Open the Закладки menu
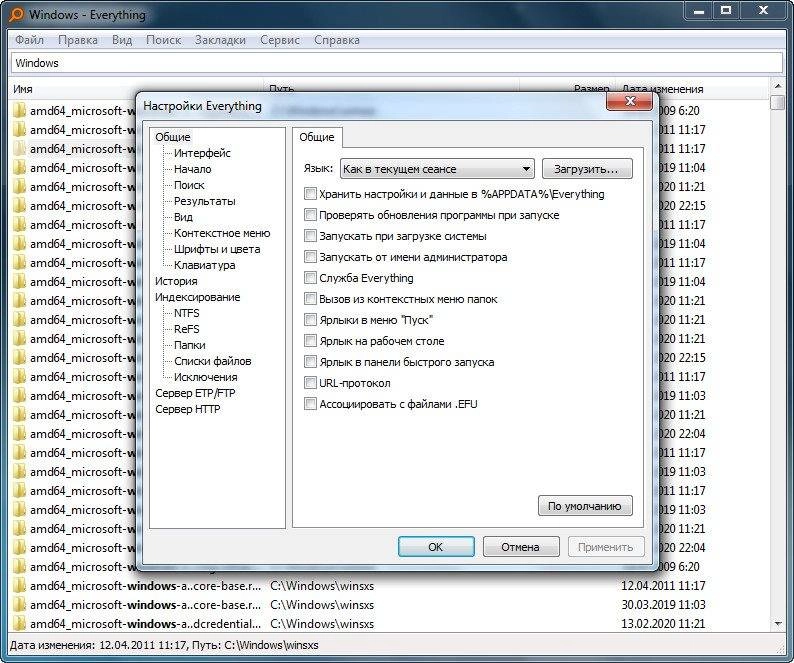The width and height of the screenshot is (794, 663). click(x=220, y=40)
